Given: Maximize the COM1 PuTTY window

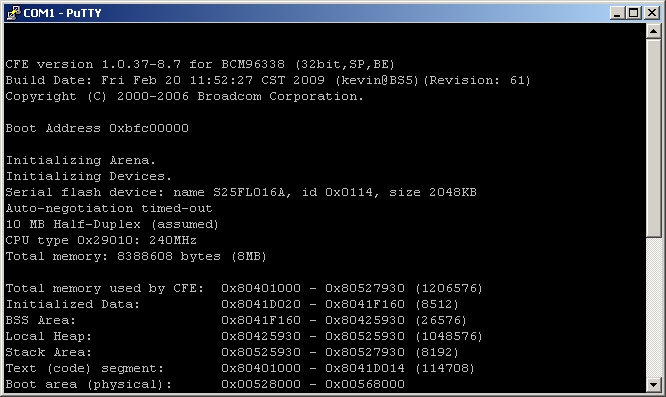Looking at the screenshot, I should coord(633,13).
